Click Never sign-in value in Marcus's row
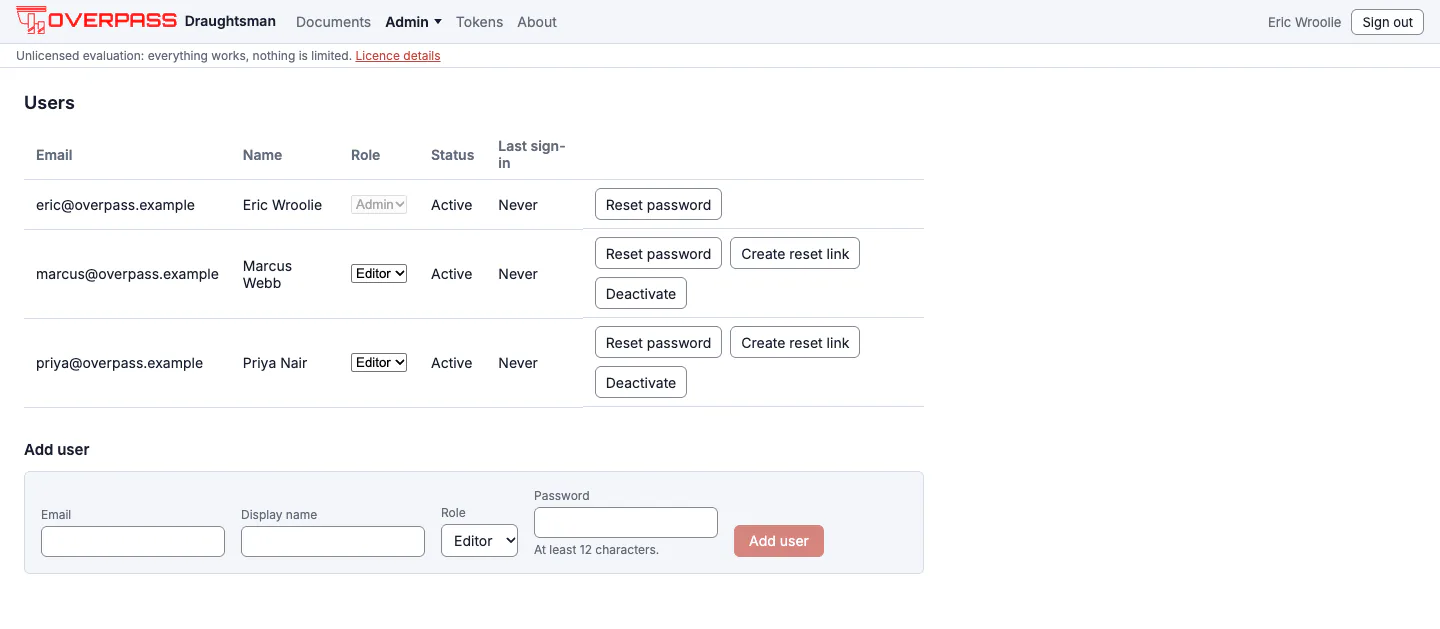The image size is (1440, 629). point(518,274)
